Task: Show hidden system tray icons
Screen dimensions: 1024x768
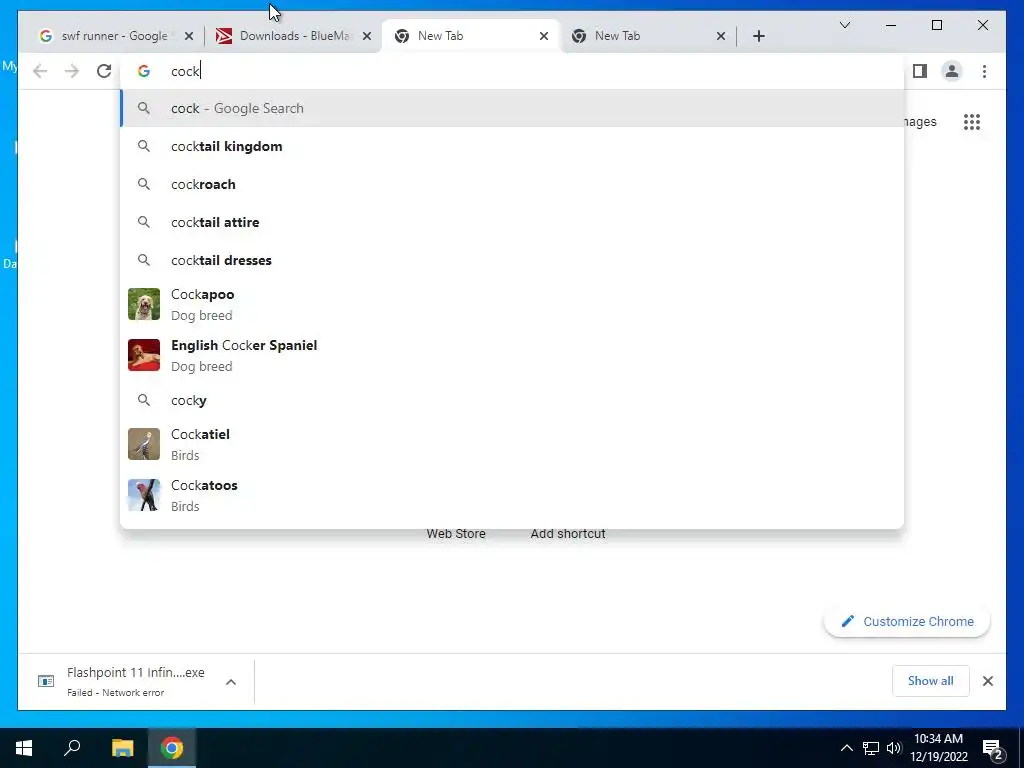Action: click(846, 748)
